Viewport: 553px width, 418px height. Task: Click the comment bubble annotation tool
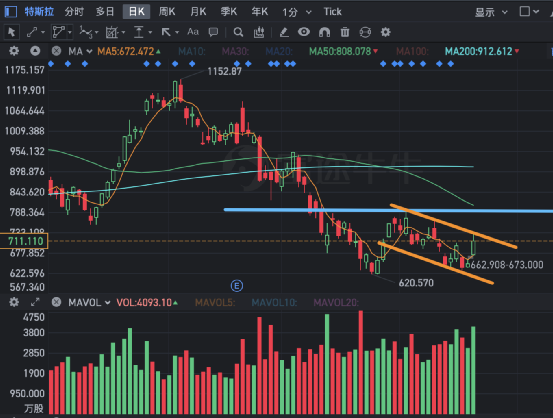coord(213,32)
